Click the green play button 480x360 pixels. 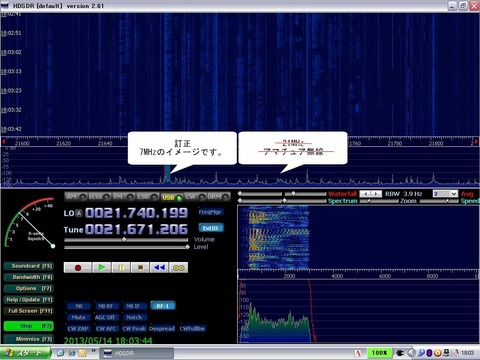click(102, 268)
